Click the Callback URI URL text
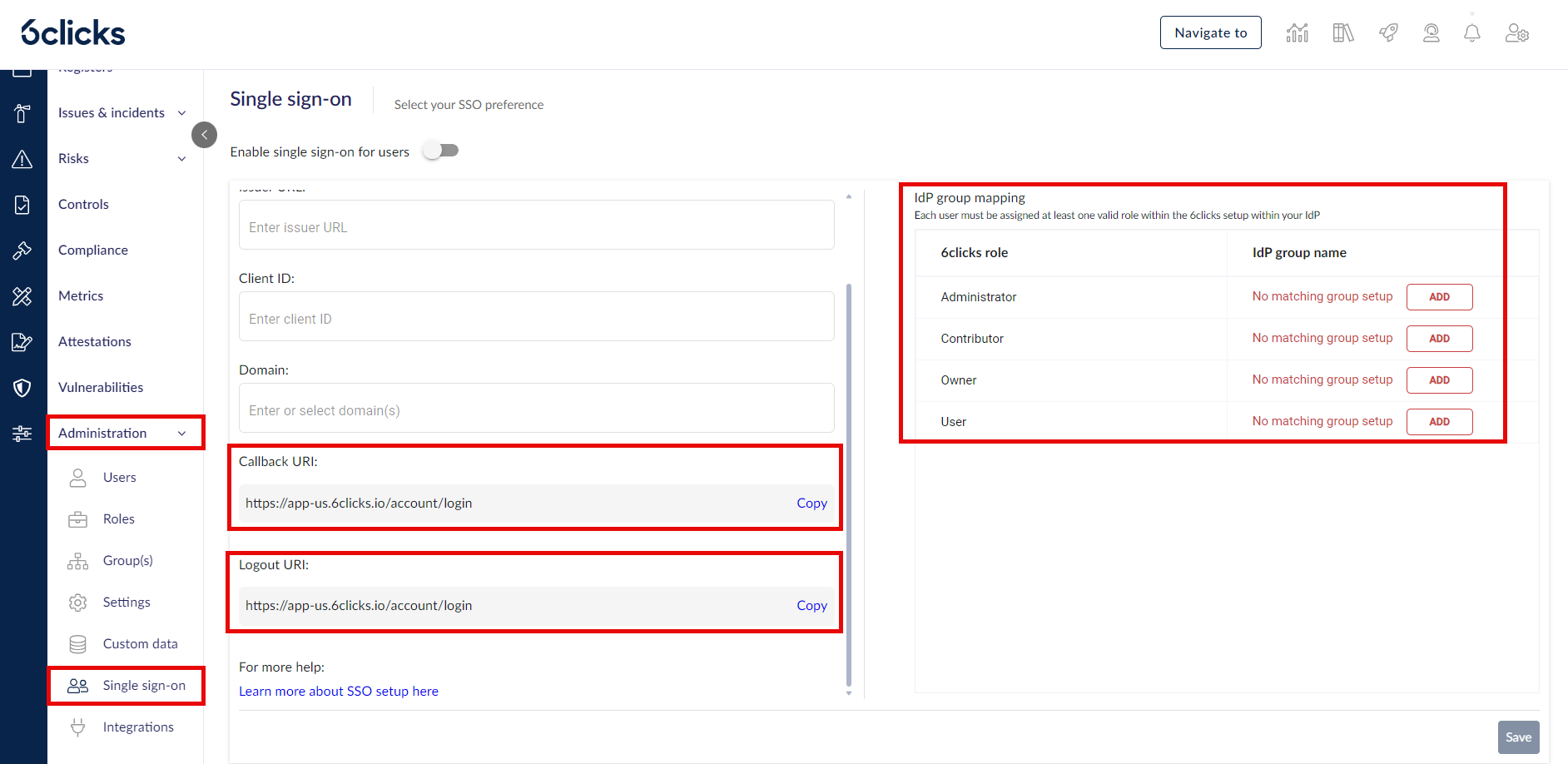The height and width of the screenshot is (764, 1568). pos(359,504)
